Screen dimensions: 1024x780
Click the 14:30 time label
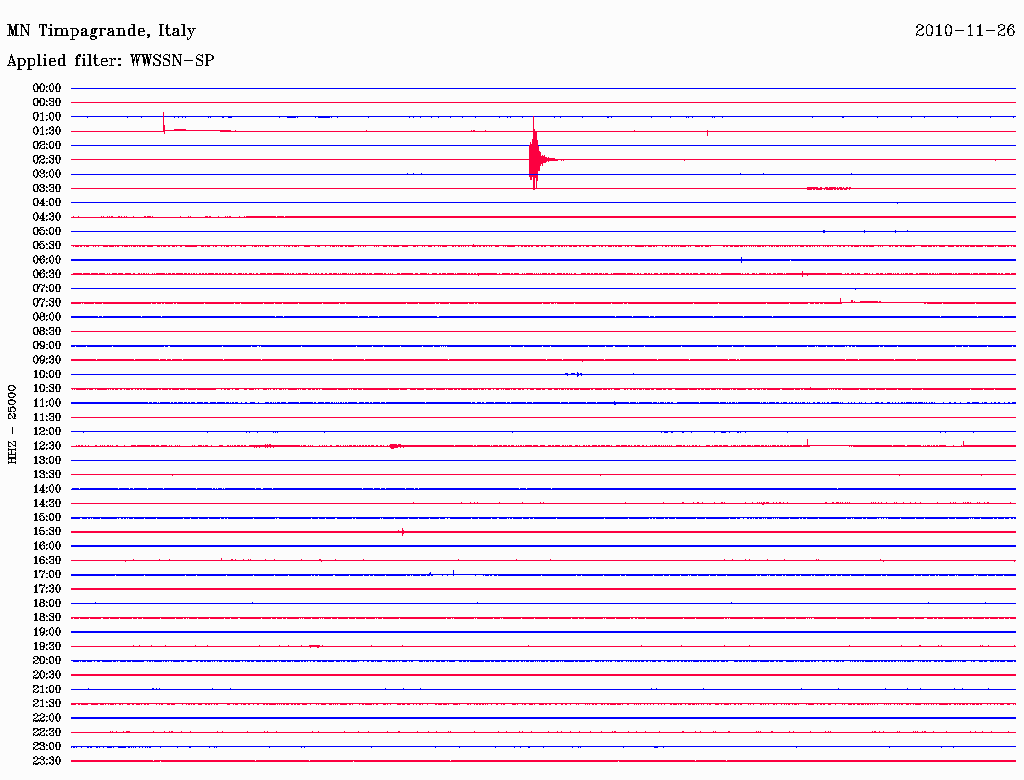pyautogui.click(x=46, y=503)
